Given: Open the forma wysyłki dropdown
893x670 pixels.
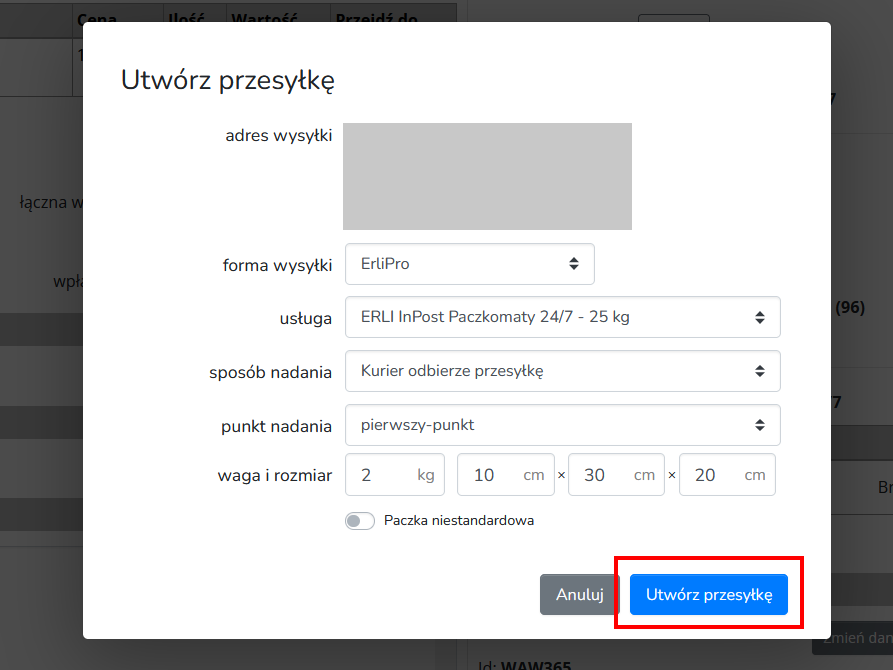Looking at the screenshot, I should pyautogui.click(x=470, y=264).
